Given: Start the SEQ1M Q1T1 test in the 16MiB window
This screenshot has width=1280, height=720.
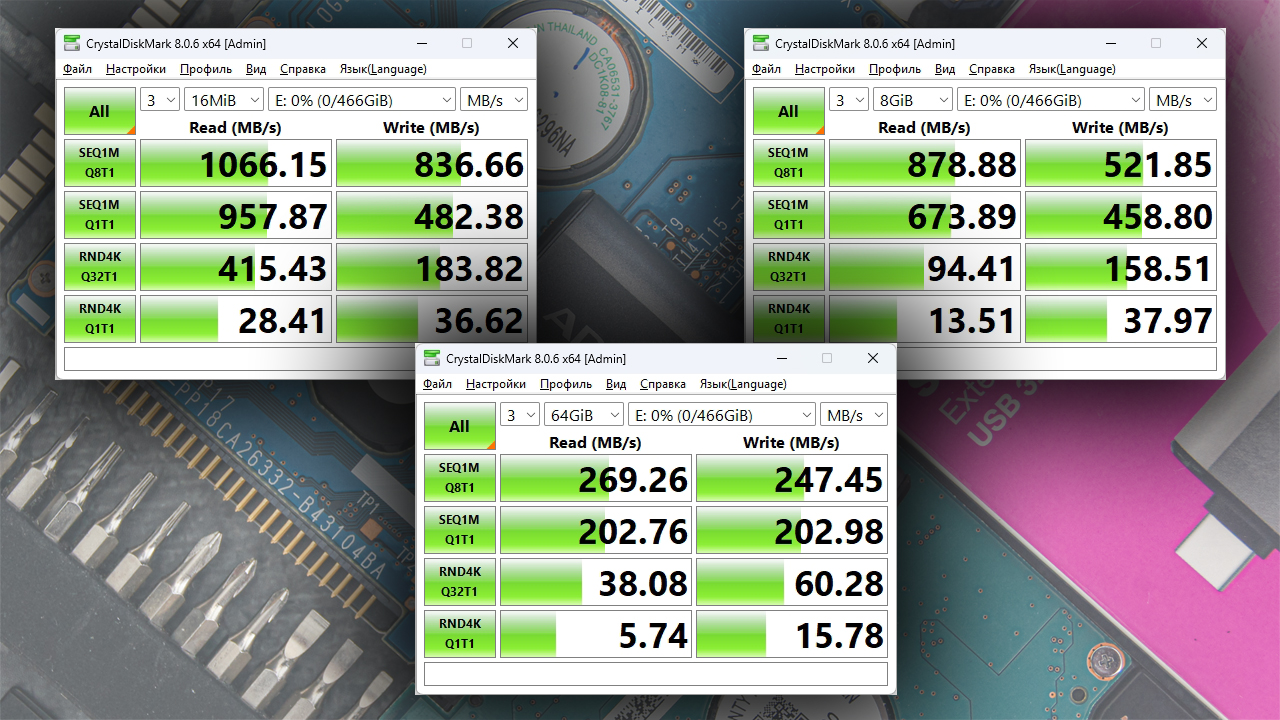Looking at the screenshot, I should point(100,215).
